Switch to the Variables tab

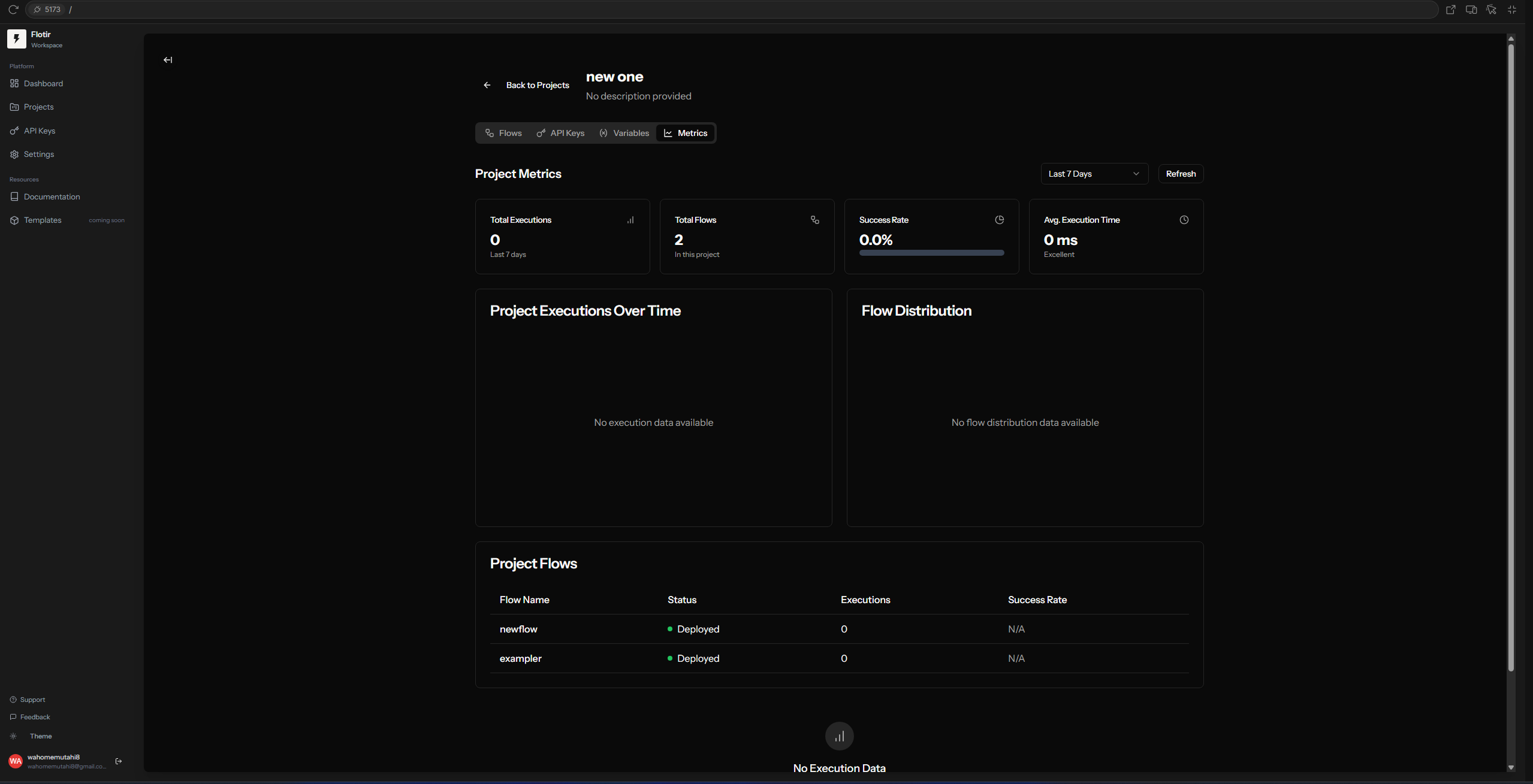[x=624, y=133]
